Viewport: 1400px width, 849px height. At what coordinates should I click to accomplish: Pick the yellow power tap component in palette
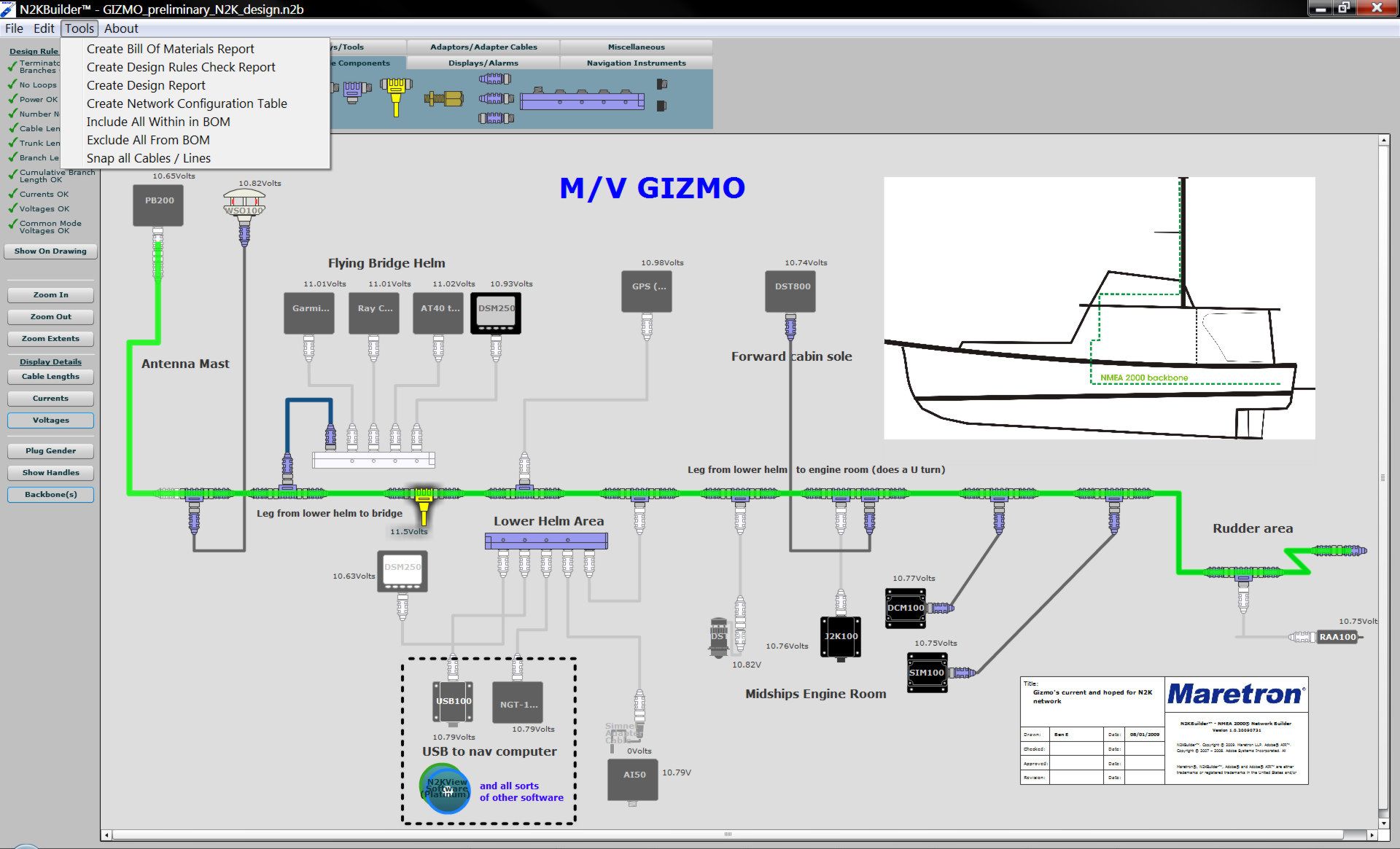pos(396,98)
